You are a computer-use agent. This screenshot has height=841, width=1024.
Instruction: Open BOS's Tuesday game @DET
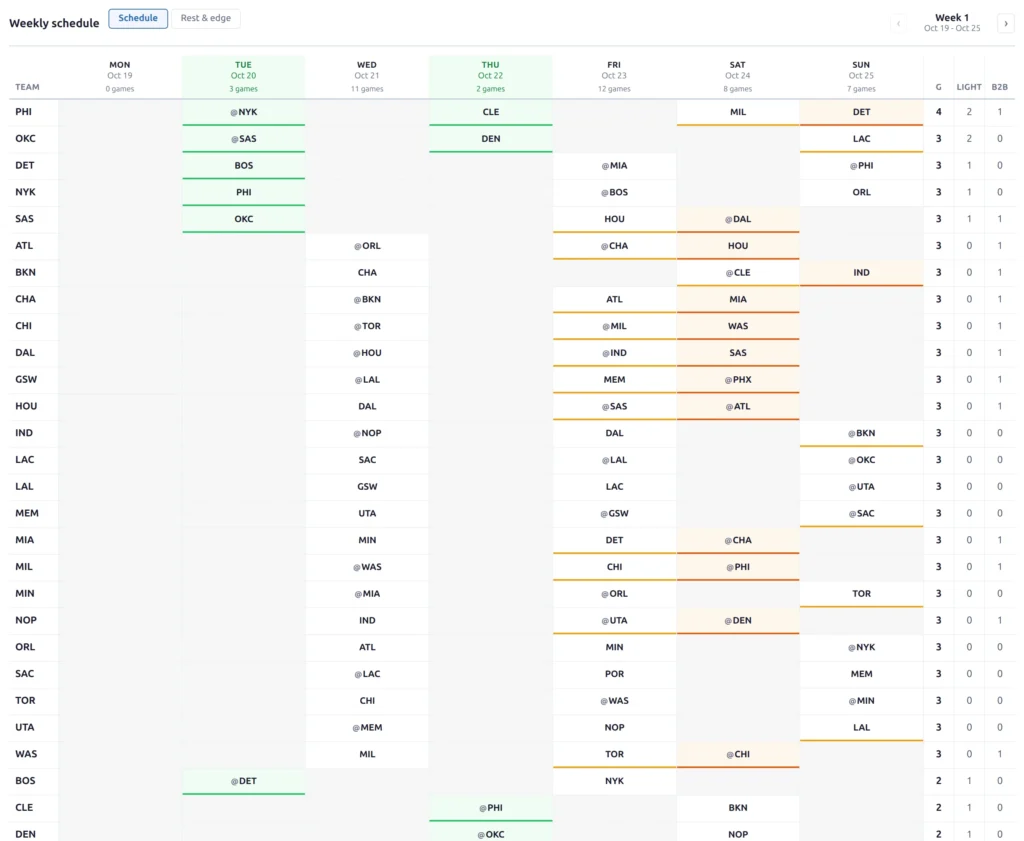(244, 782)
